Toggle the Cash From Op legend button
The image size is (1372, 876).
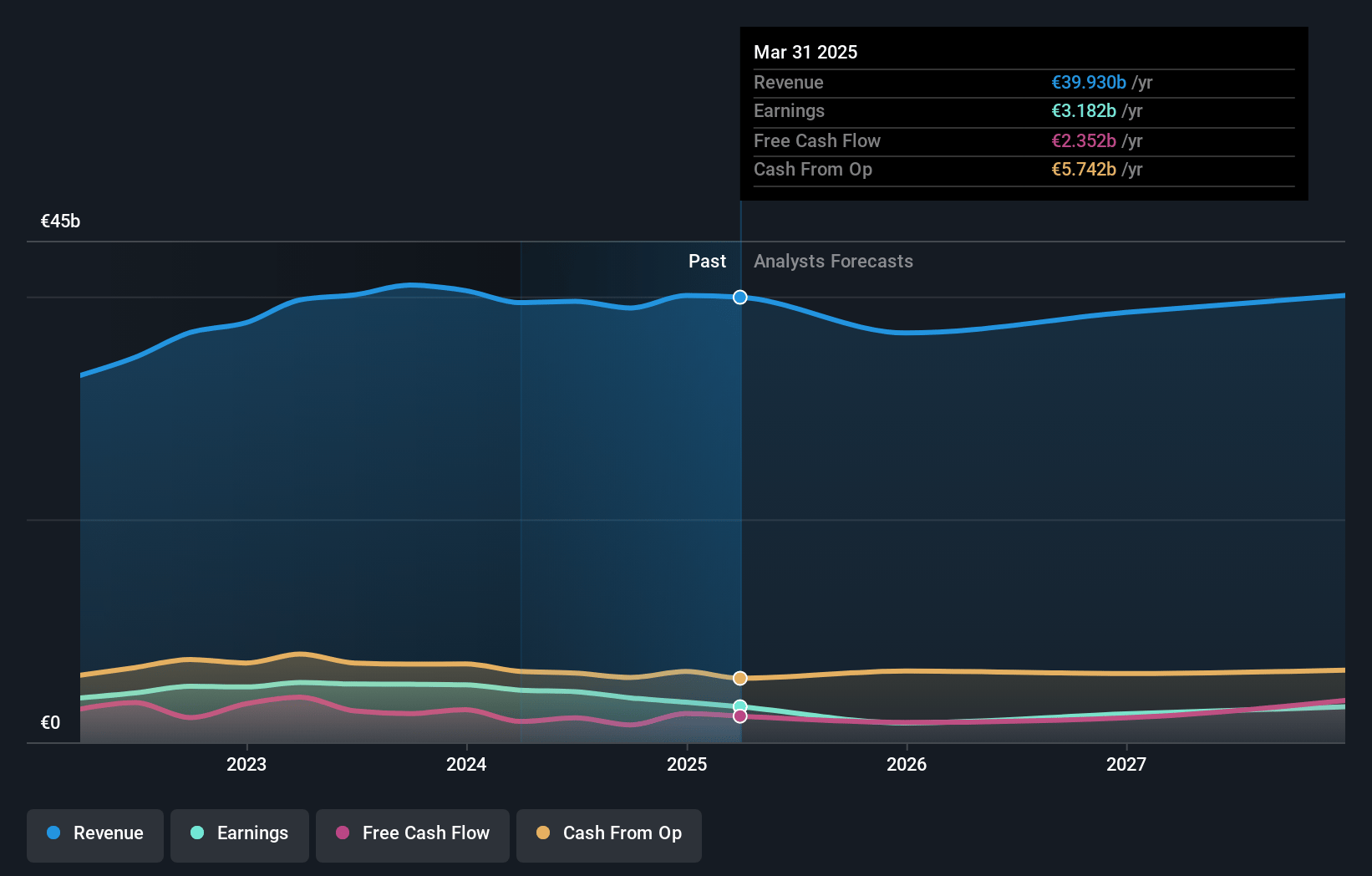click(609, 834)
